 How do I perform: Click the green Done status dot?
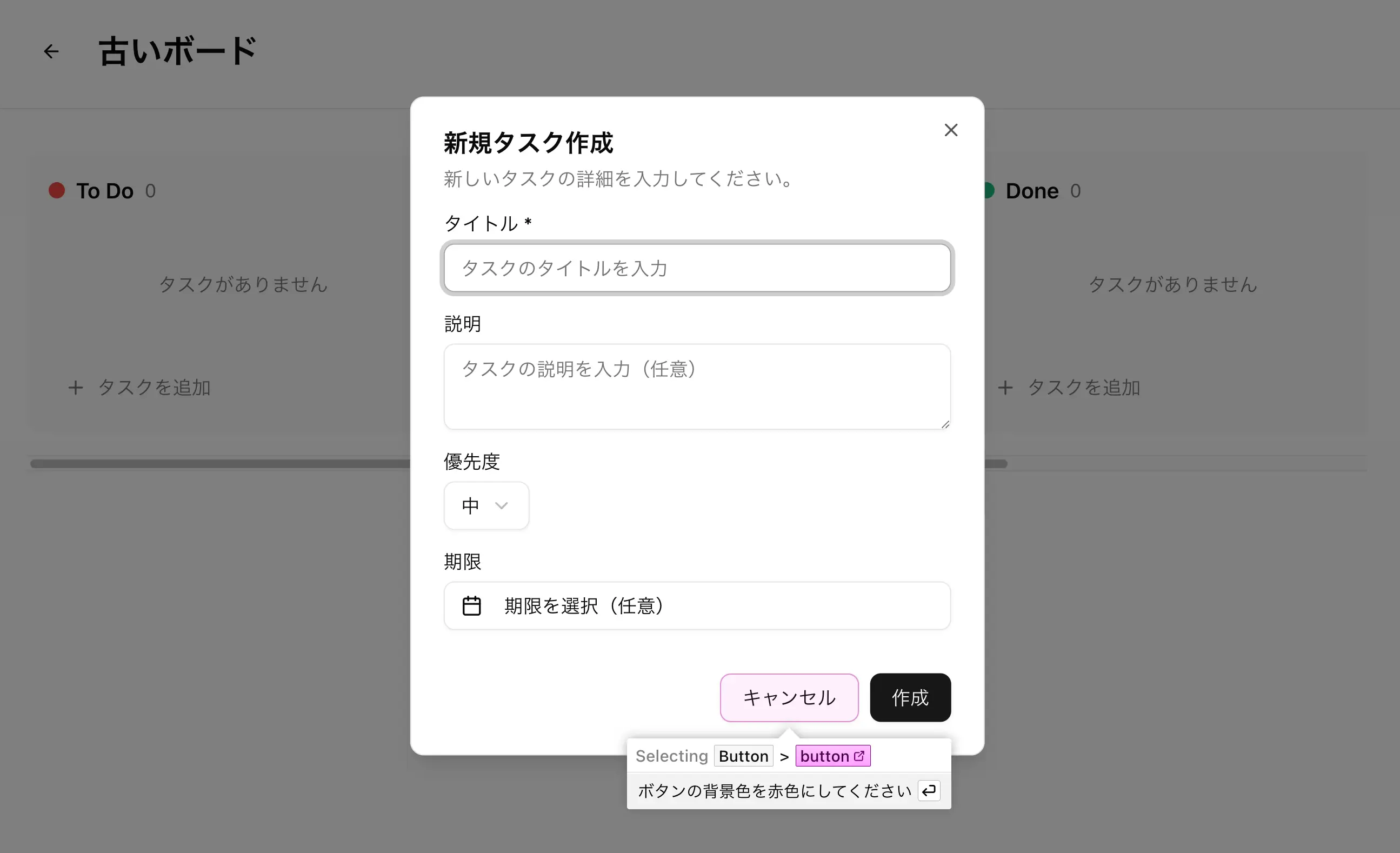click(x=989, y=190)
